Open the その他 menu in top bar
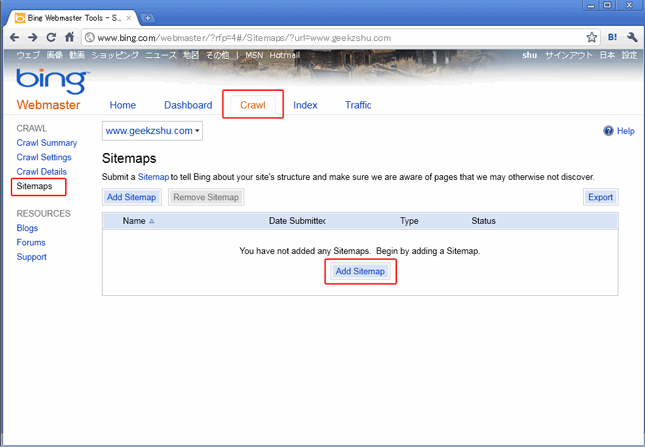 (x=217, y=55)
